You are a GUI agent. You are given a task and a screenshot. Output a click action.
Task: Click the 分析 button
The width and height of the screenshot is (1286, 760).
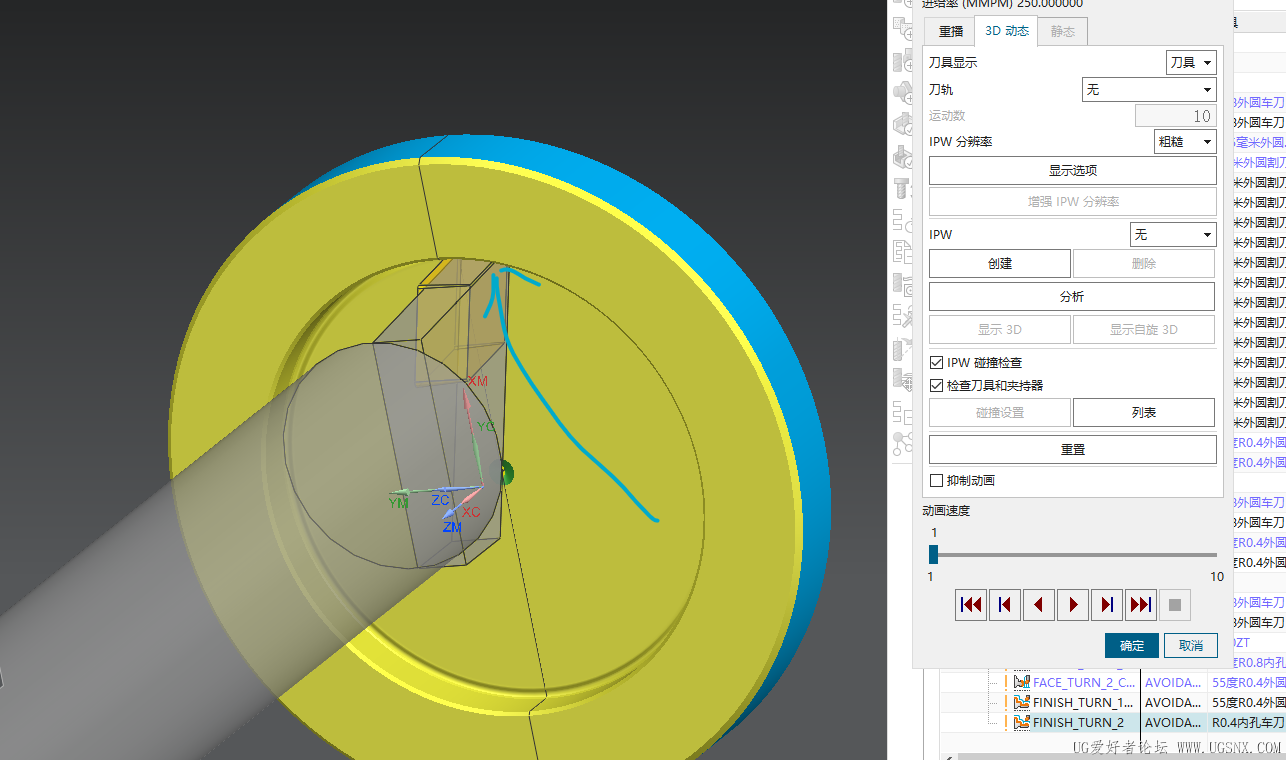point(1073,297)
